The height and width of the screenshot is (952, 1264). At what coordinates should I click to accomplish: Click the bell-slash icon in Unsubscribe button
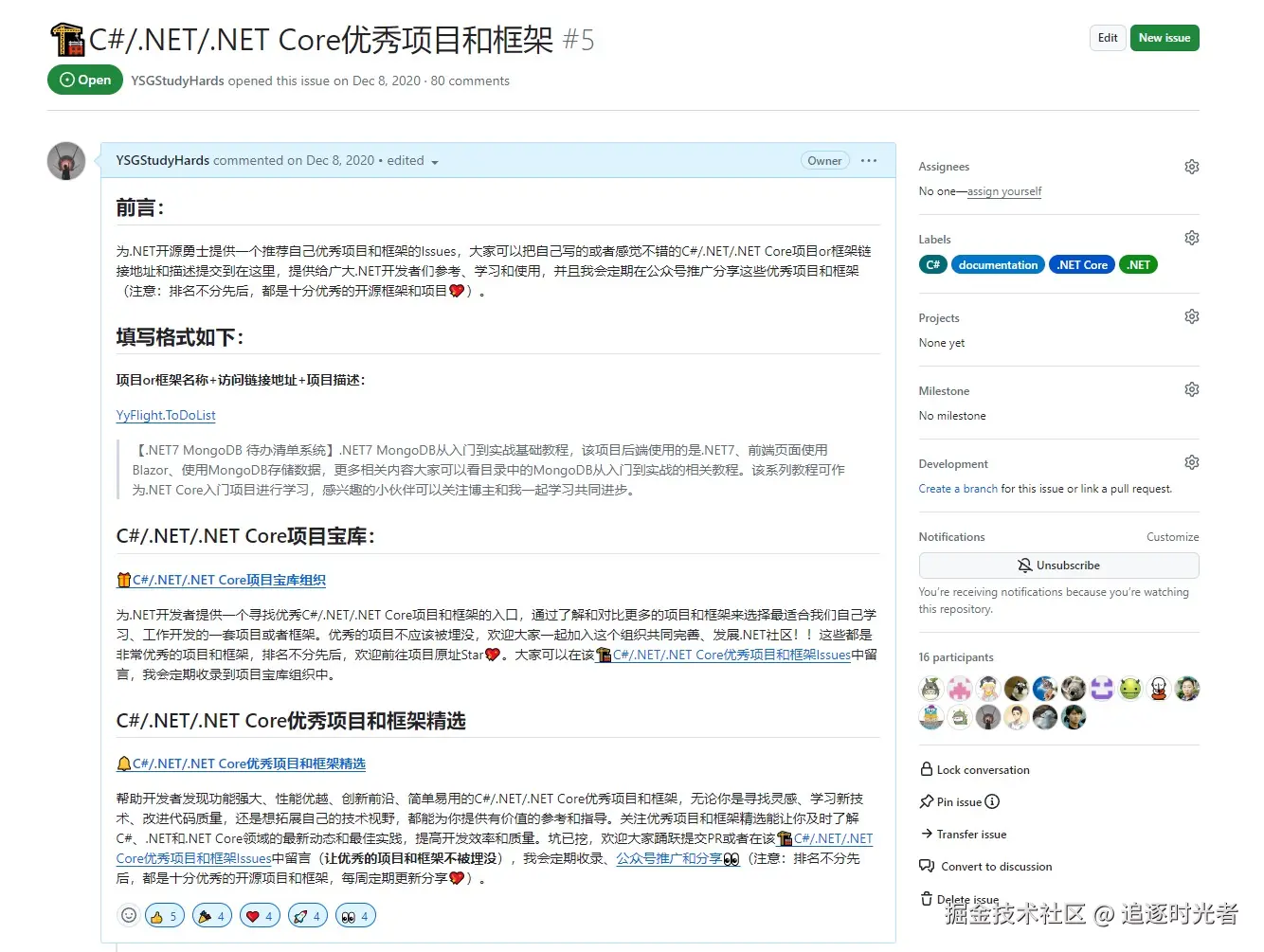tap(1024, 566)
